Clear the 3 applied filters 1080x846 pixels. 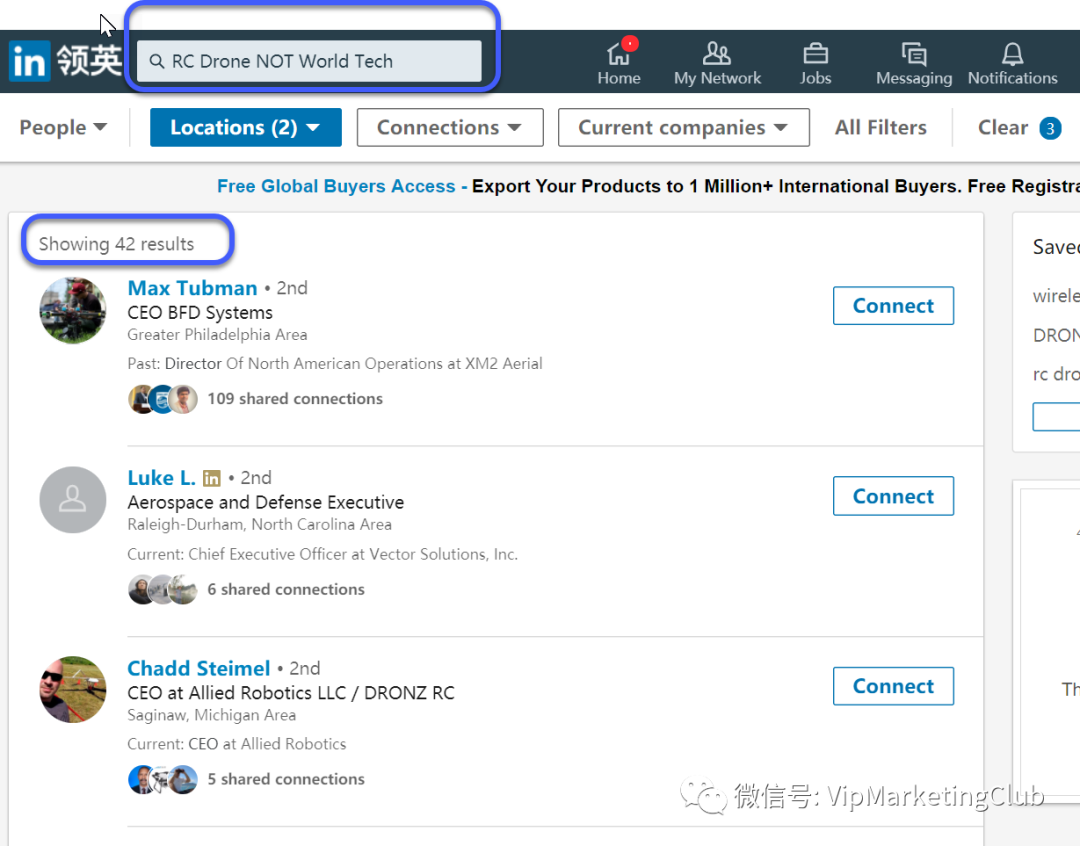point(1019,127)
